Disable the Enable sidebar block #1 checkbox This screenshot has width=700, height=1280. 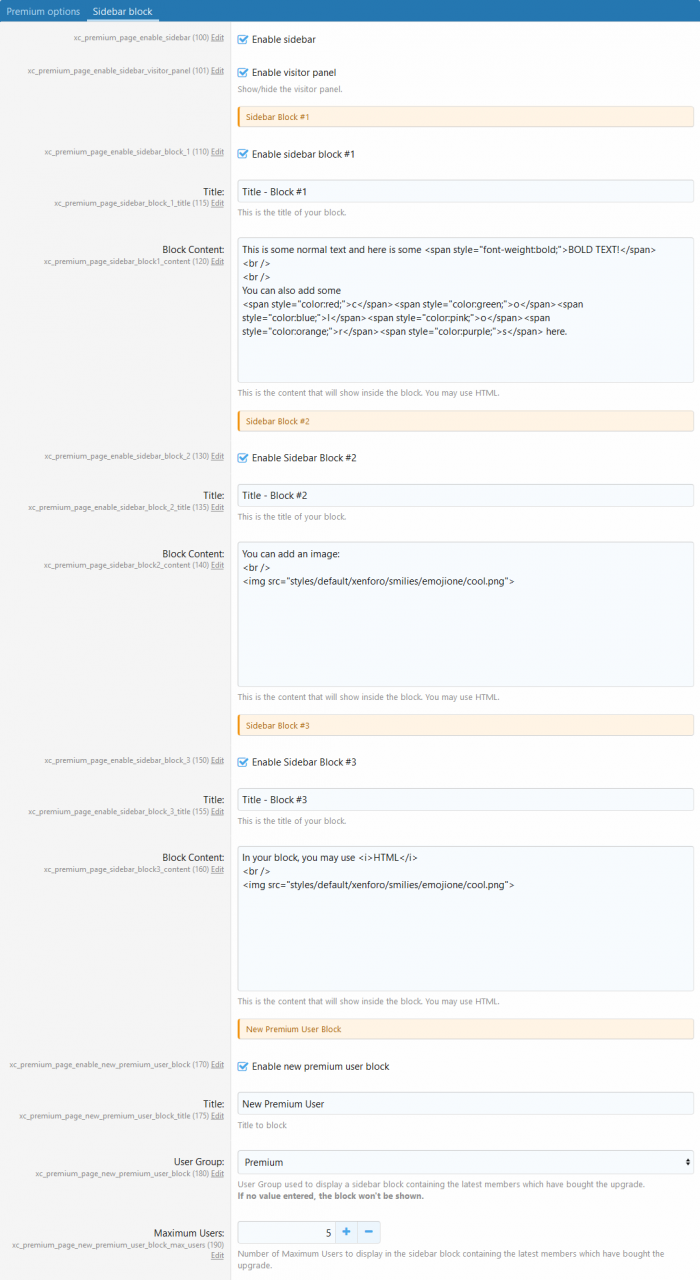(243, 154)
